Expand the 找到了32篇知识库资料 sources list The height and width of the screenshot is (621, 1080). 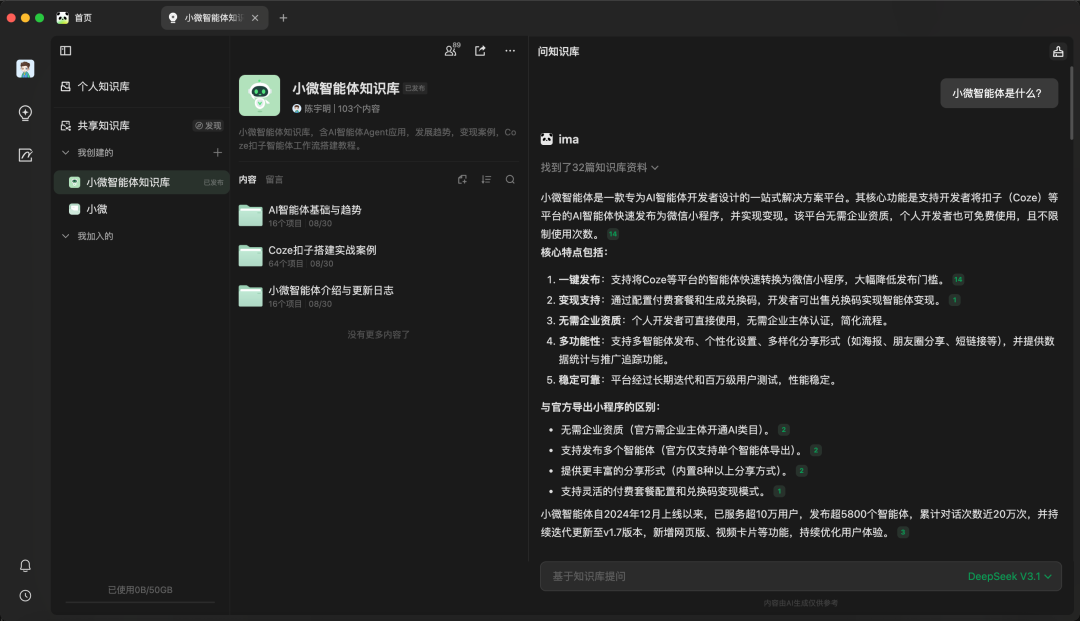pyautogui.click(x=600, y=168)
